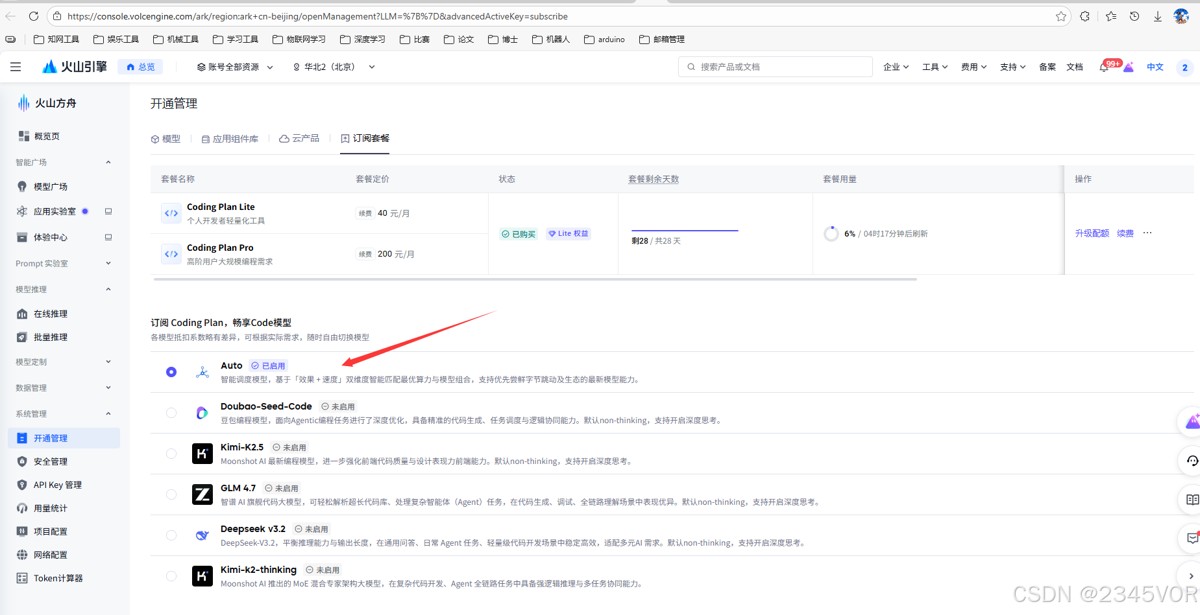Open the 文档 header link
This screenshot has height=615, width=1200.
pos(1074,67)
